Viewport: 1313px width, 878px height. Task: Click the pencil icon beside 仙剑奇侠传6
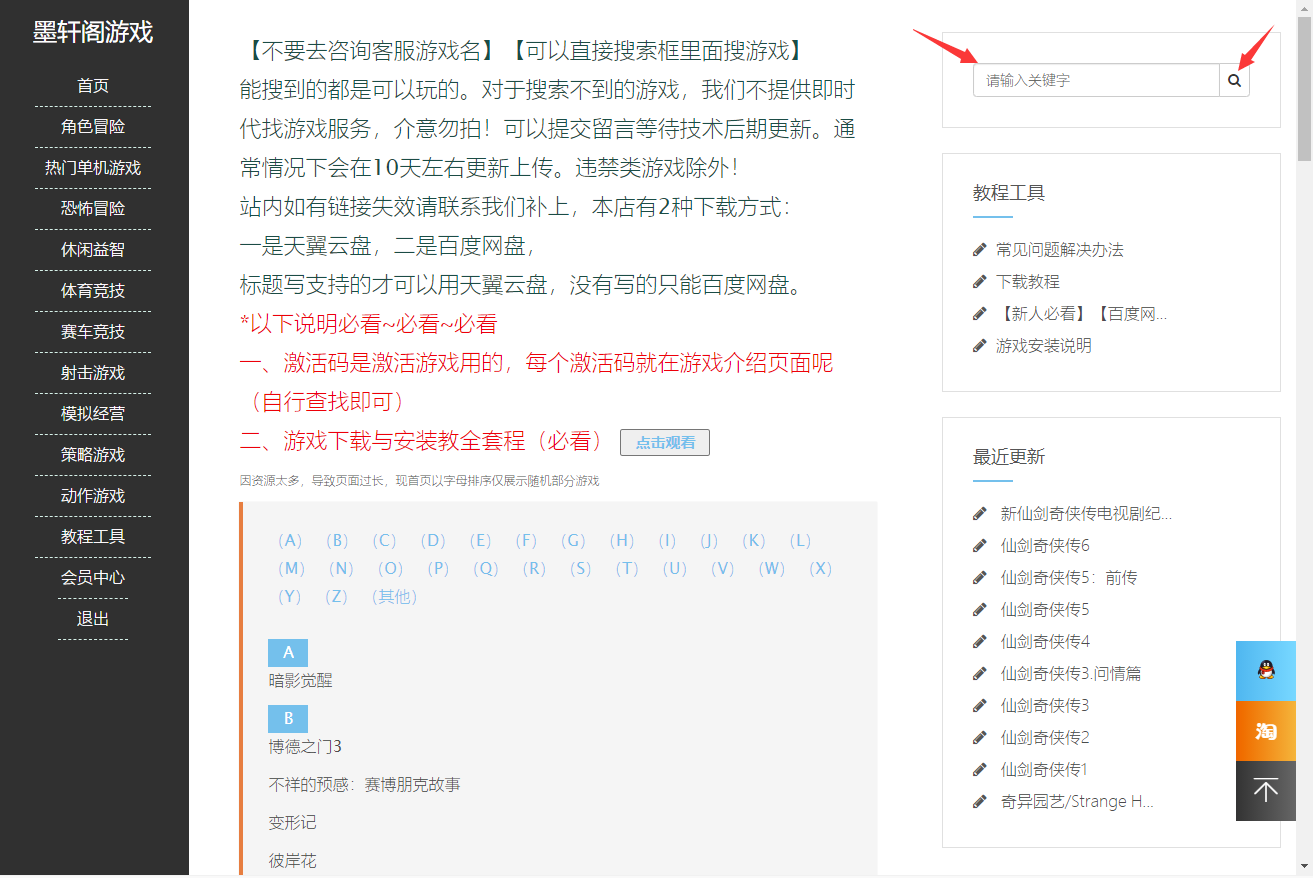click(x=980, y=546)
